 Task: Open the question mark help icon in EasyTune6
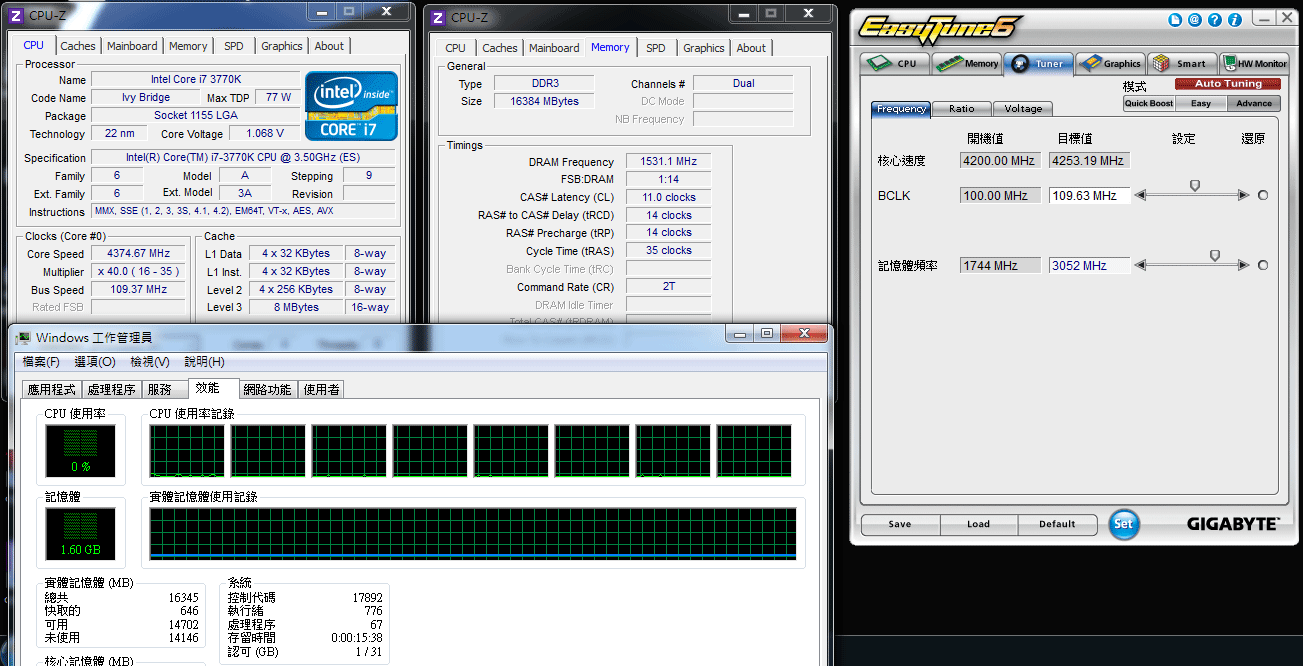[1215, 20]
